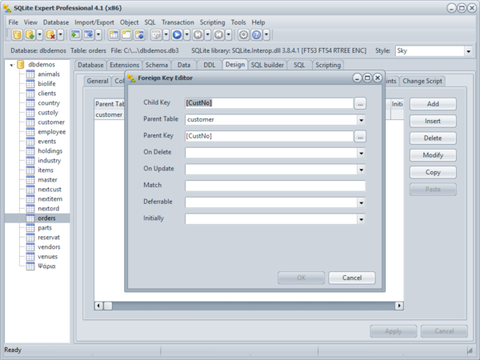Click the Modify button

pyautogui.click(x=433, y=155)
